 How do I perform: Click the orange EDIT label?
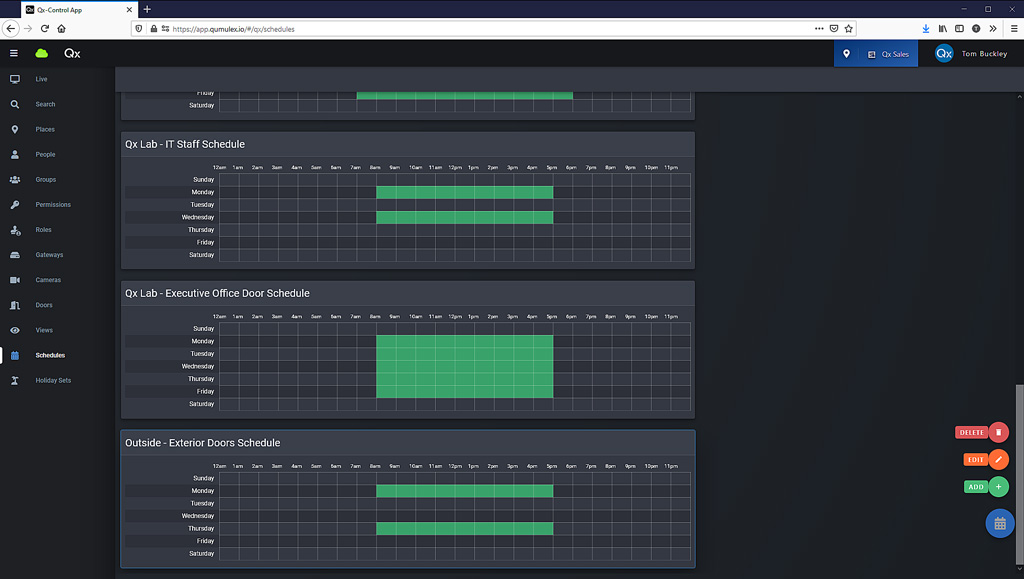976,460
